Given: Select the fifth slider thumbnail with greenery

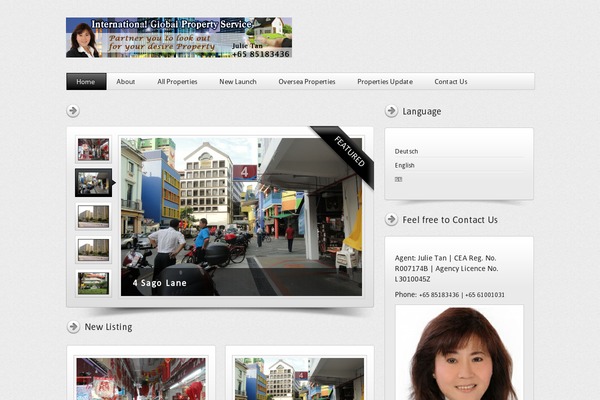Looking at the screenshot, I should click(x=93, y=284).
